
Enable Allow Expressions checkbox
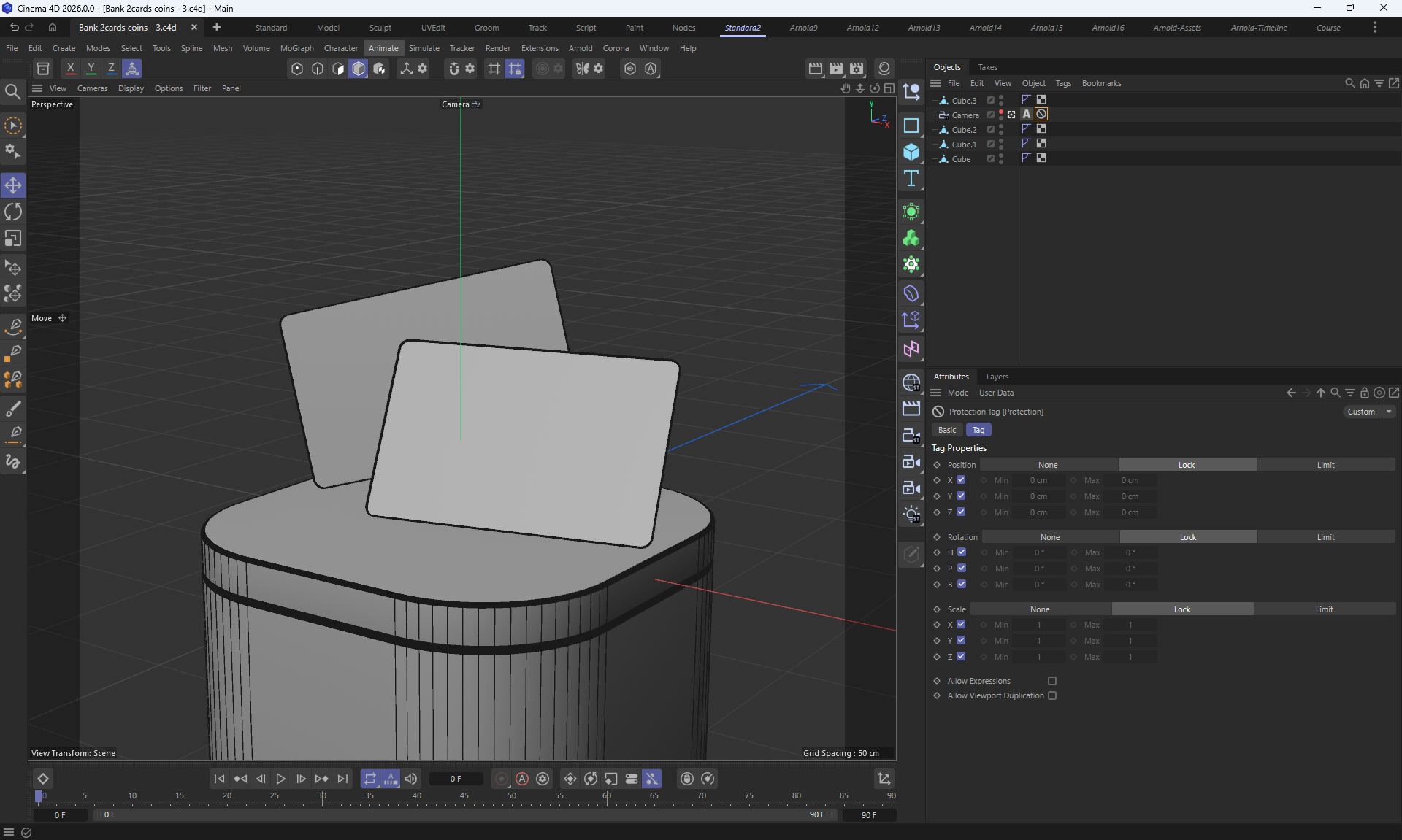coord(1052,681)
